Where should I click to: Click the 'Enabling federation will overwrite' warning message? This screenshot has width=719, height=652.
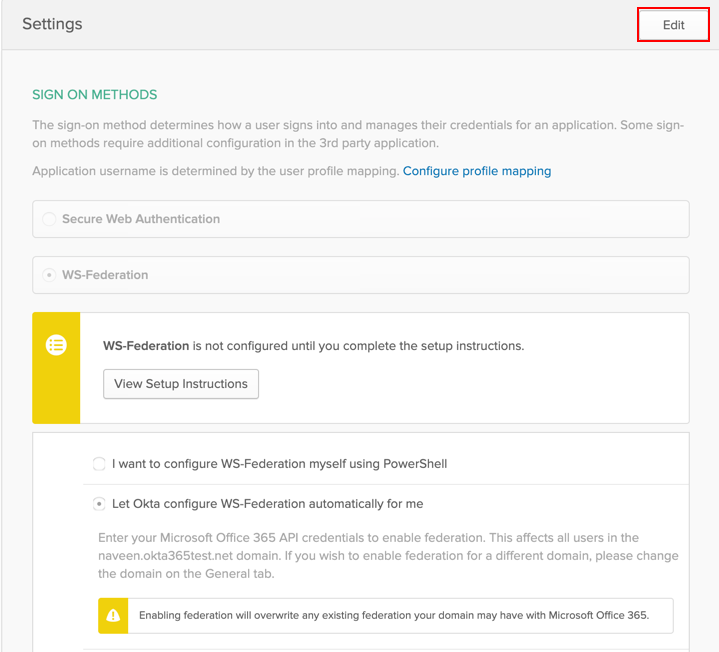point(394,616)
